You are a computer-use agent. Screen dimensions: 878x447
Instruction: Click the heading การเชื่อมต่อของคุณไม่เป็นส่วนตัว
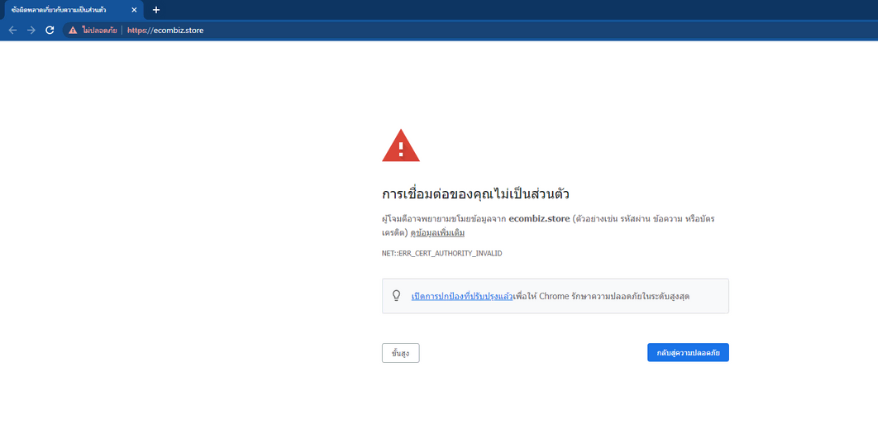[475, 194]
